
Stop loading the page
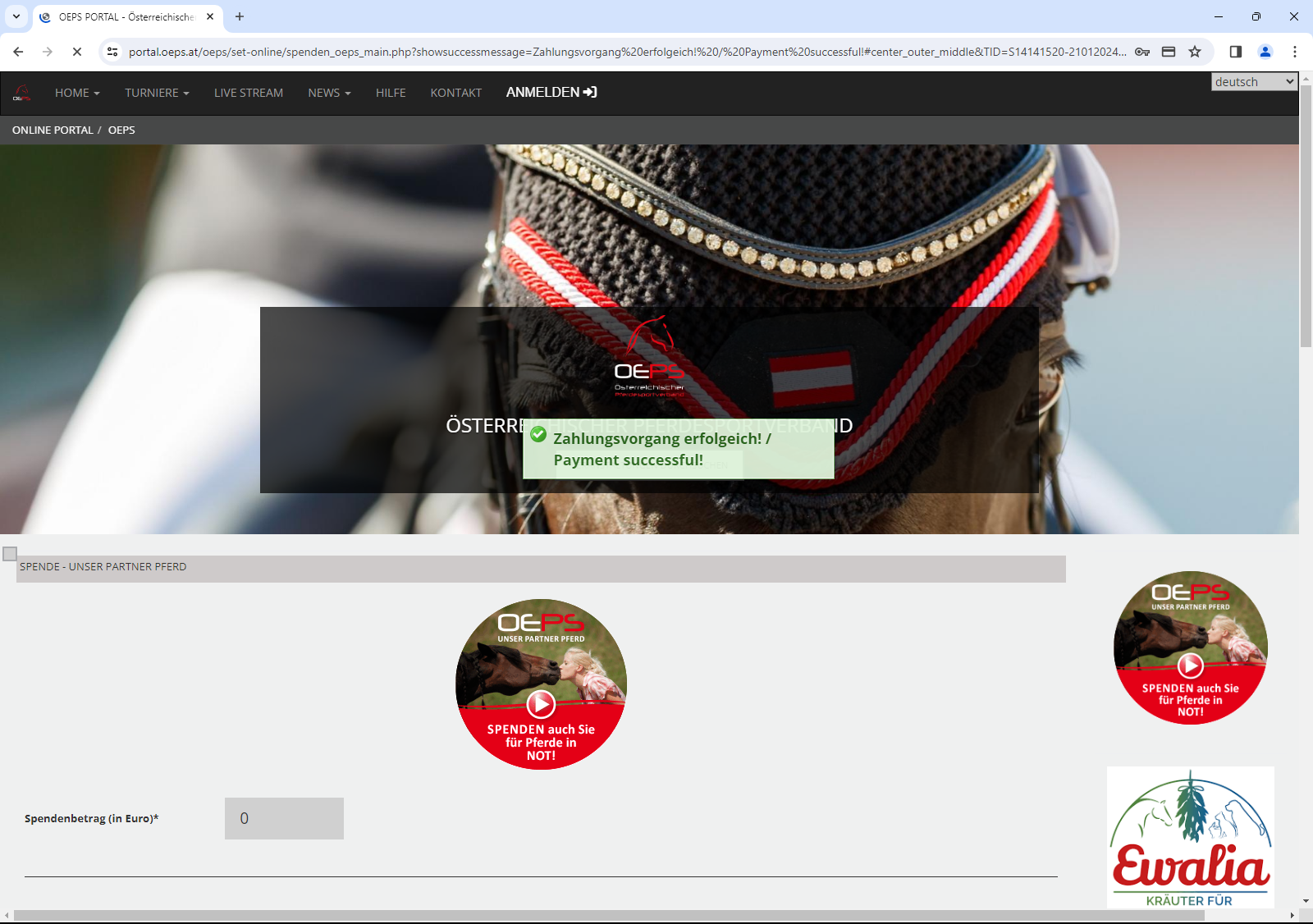[x=77, y=52]
